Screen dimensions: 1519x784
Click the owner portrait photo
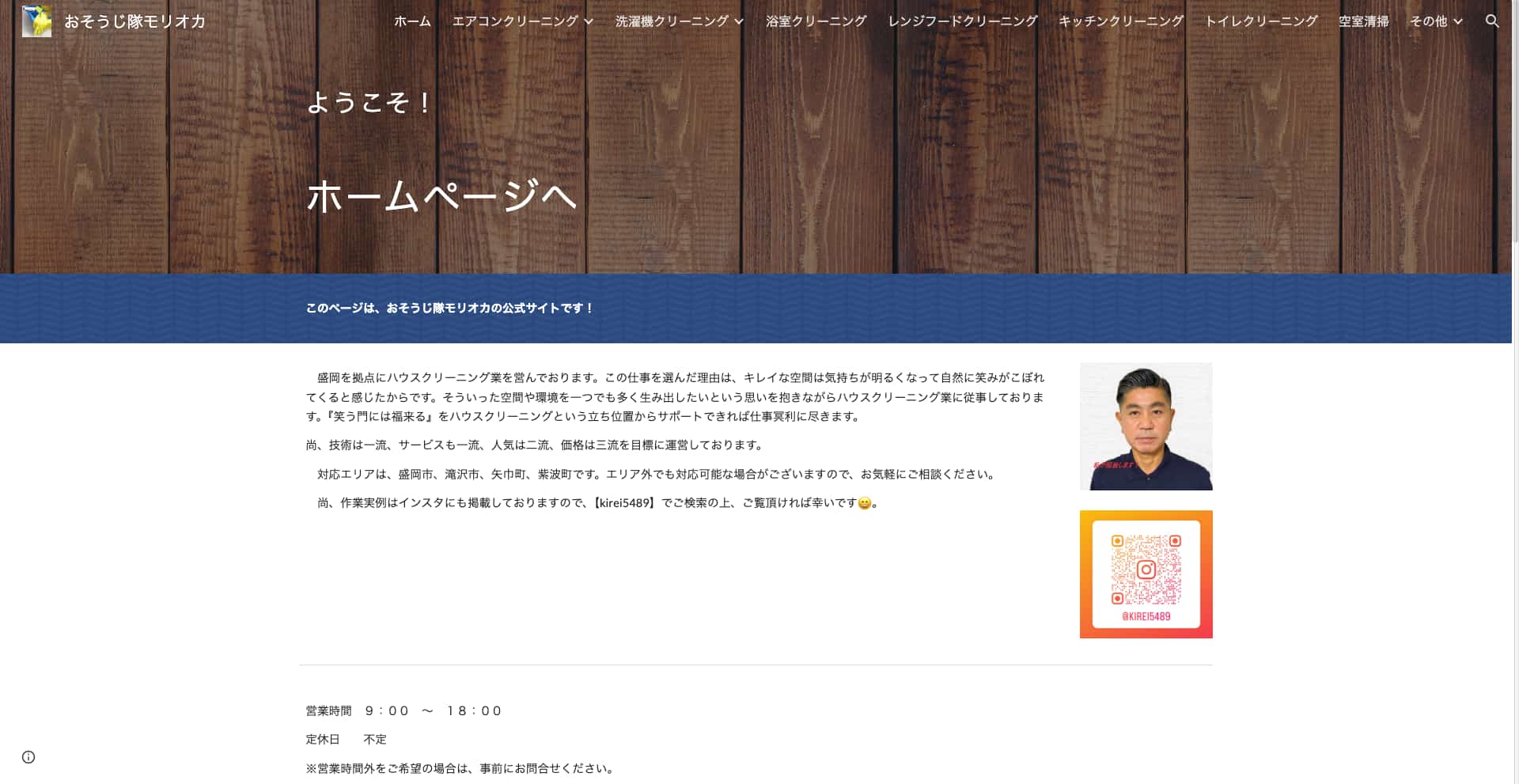(1146, 426)
